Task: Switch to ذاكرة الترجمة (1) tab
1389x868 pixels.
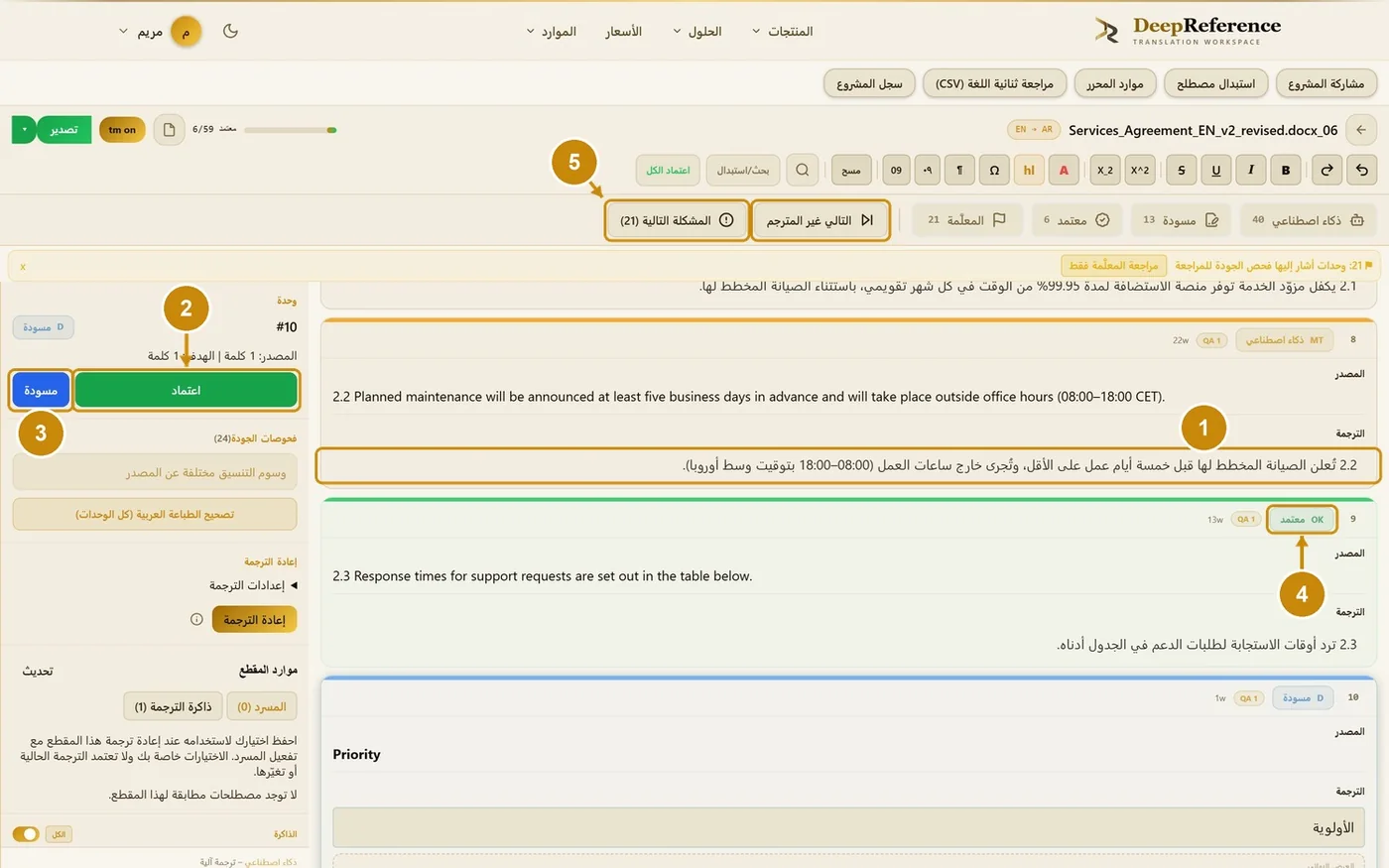Action: [174, 706]
